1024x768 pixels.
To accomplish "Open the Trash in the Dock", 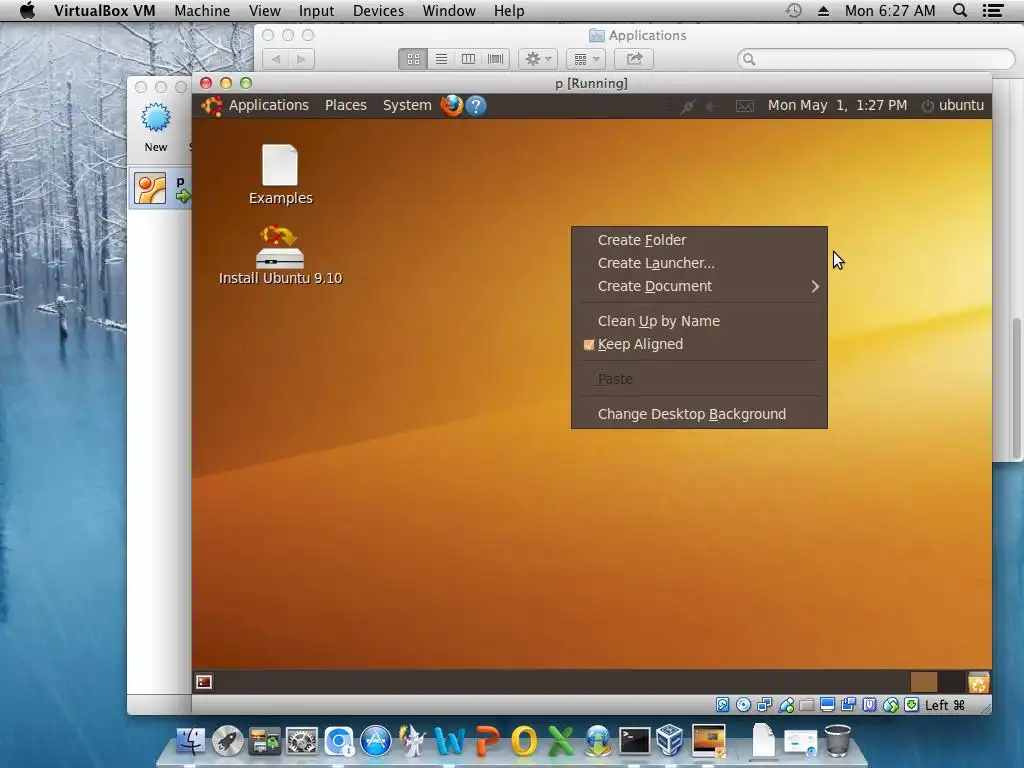I will [838, 741].
